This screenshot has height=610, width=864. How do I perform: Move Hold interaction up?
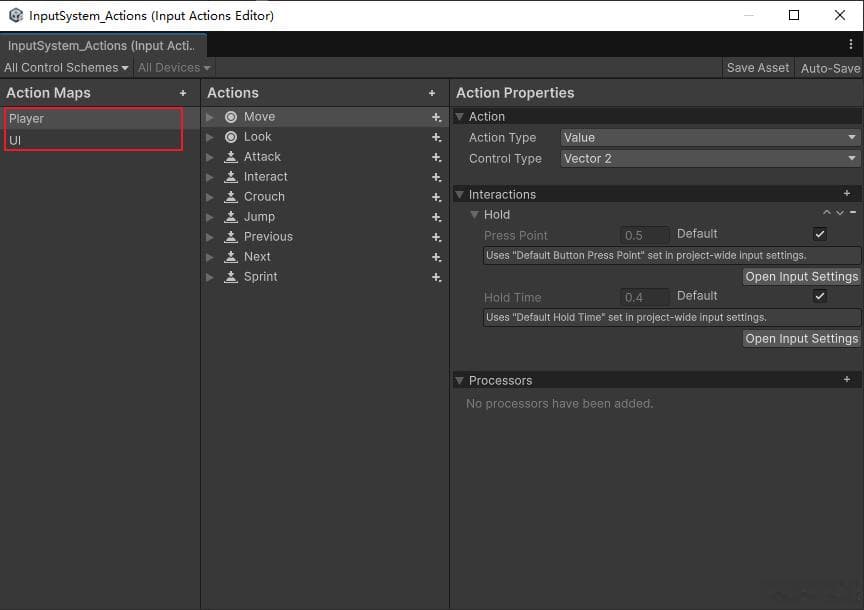(827, 213)
